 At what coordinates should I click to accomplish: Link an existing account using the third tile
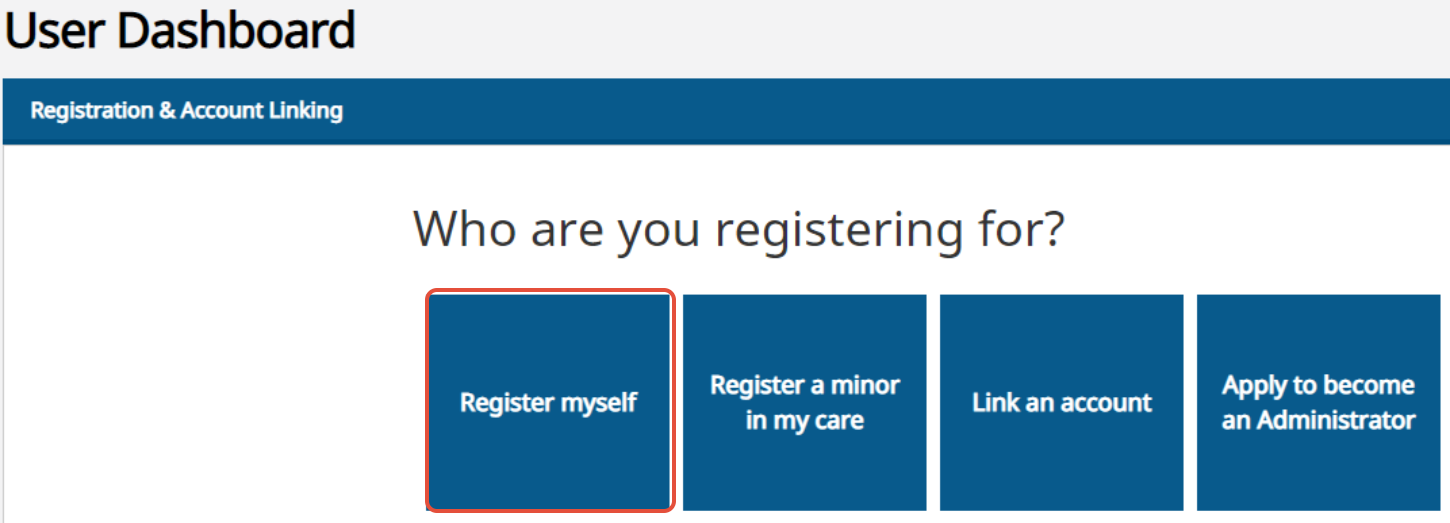(x=1061, y=402)
